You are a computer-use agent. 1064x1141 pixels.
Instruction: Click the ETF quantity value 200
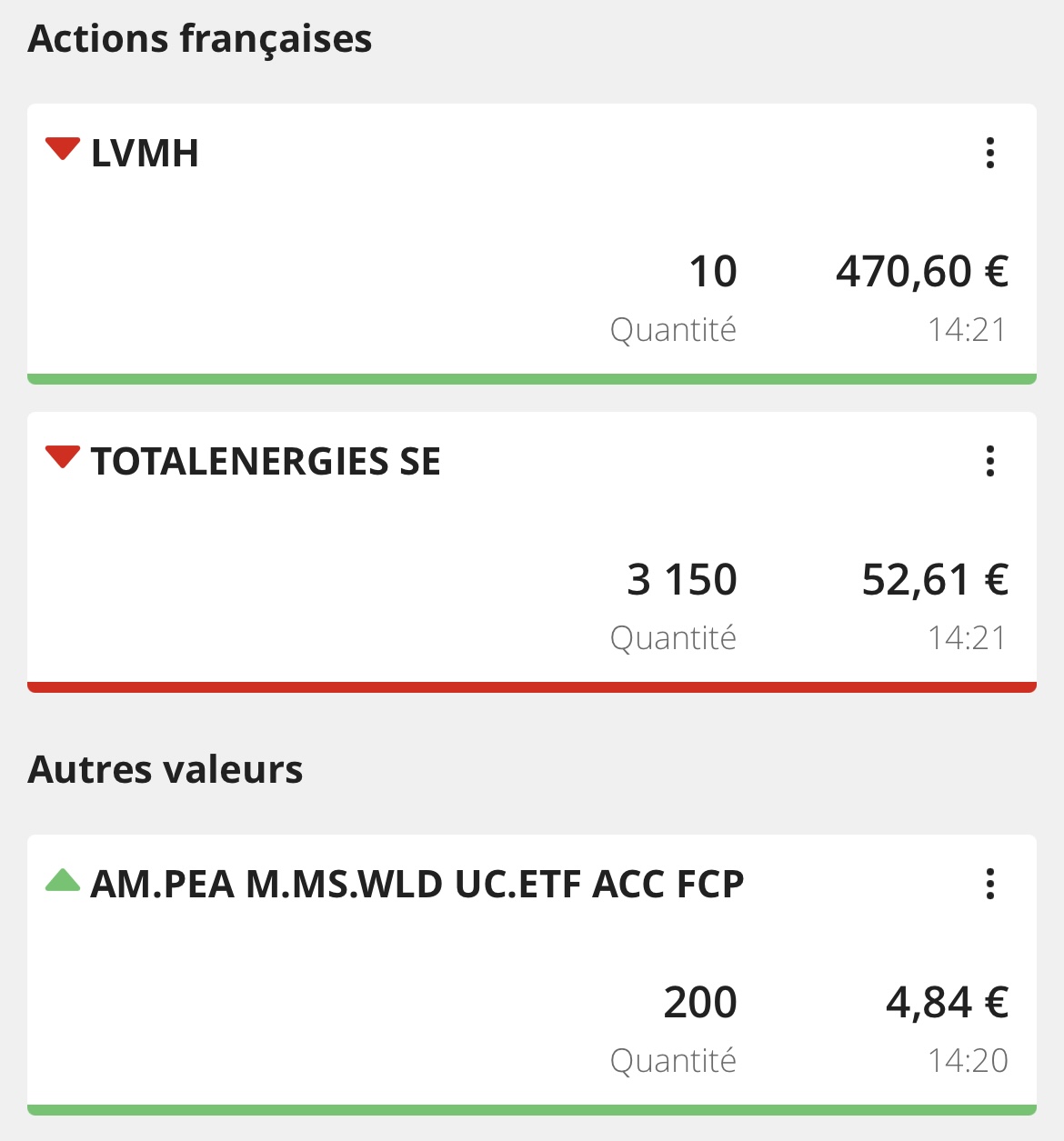click(700, 1003)
